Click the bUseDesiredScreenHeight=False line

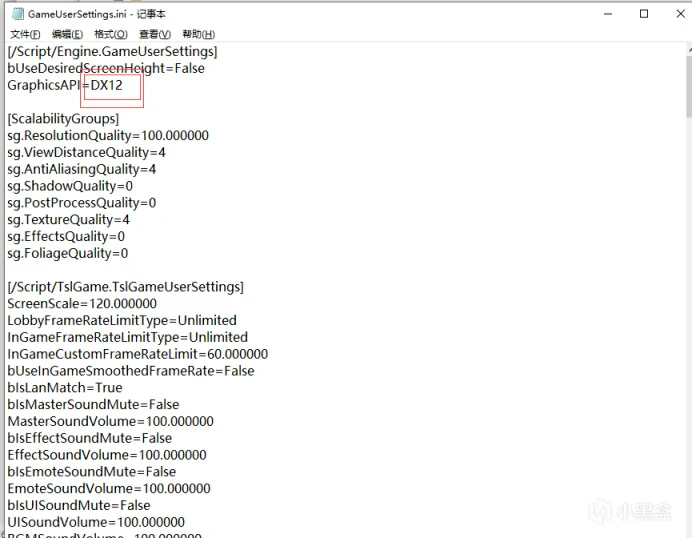[105, 69]
